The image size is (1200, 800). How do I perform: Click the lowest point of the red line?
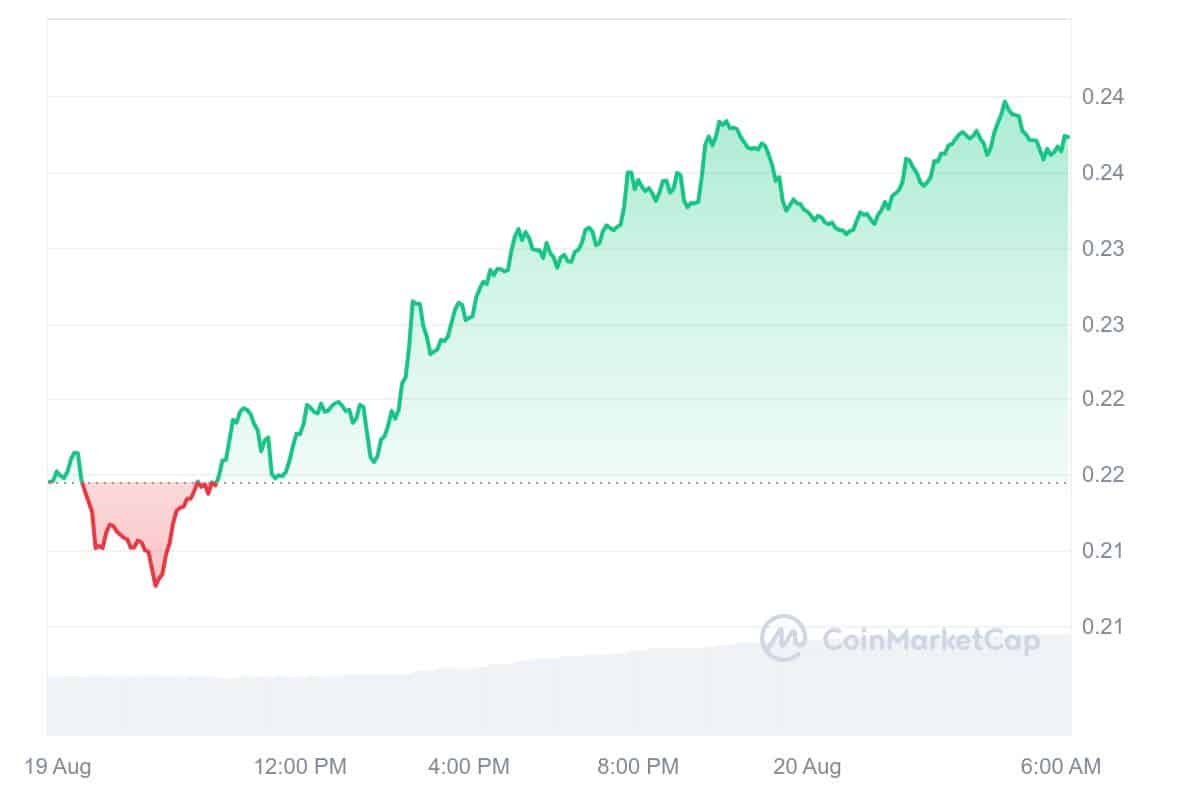[x=155, y=585]
